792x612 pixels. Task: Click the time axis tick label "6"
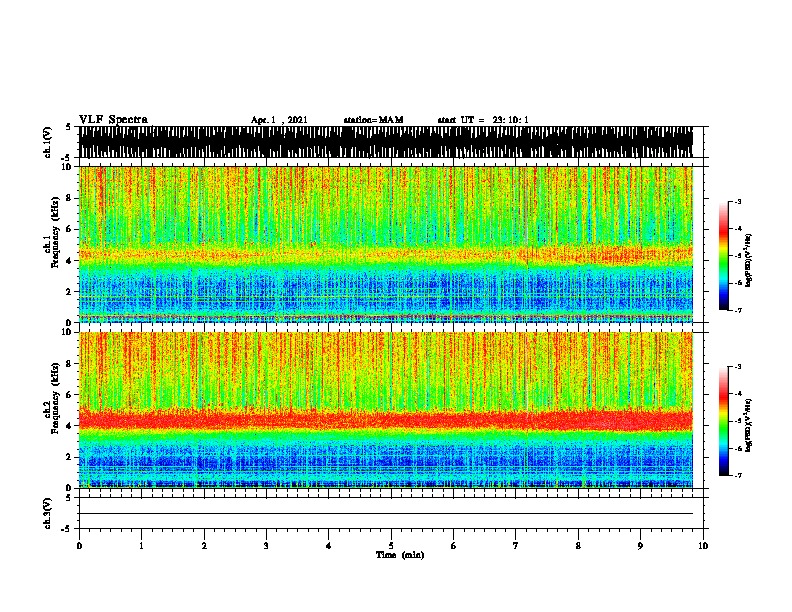(454, 546)
